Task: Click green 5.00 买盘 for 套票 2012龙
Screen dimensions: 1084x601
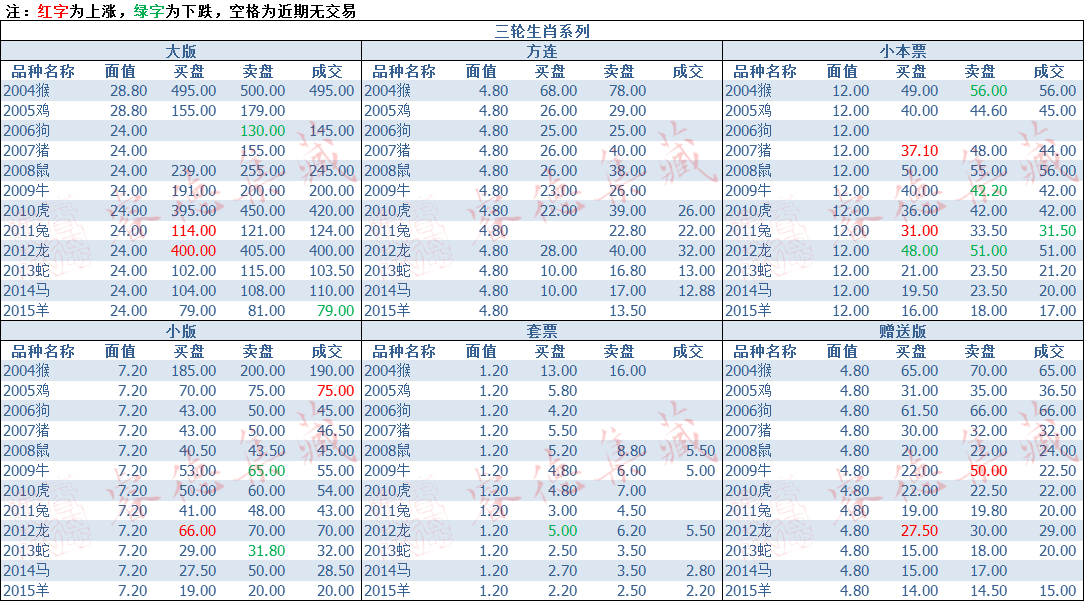Action: (x=562, y=532)
